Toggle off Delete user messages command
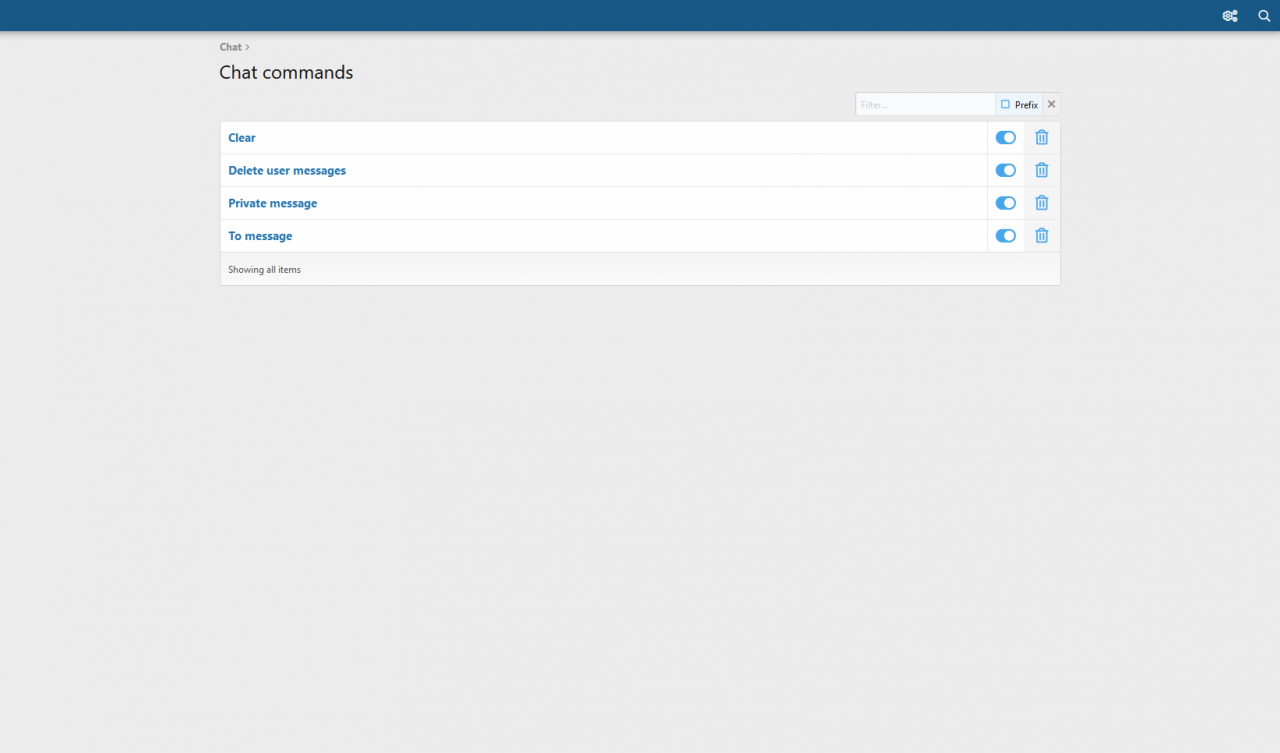This screenshot has height=753, width=1280. [x=1005, y=170]
